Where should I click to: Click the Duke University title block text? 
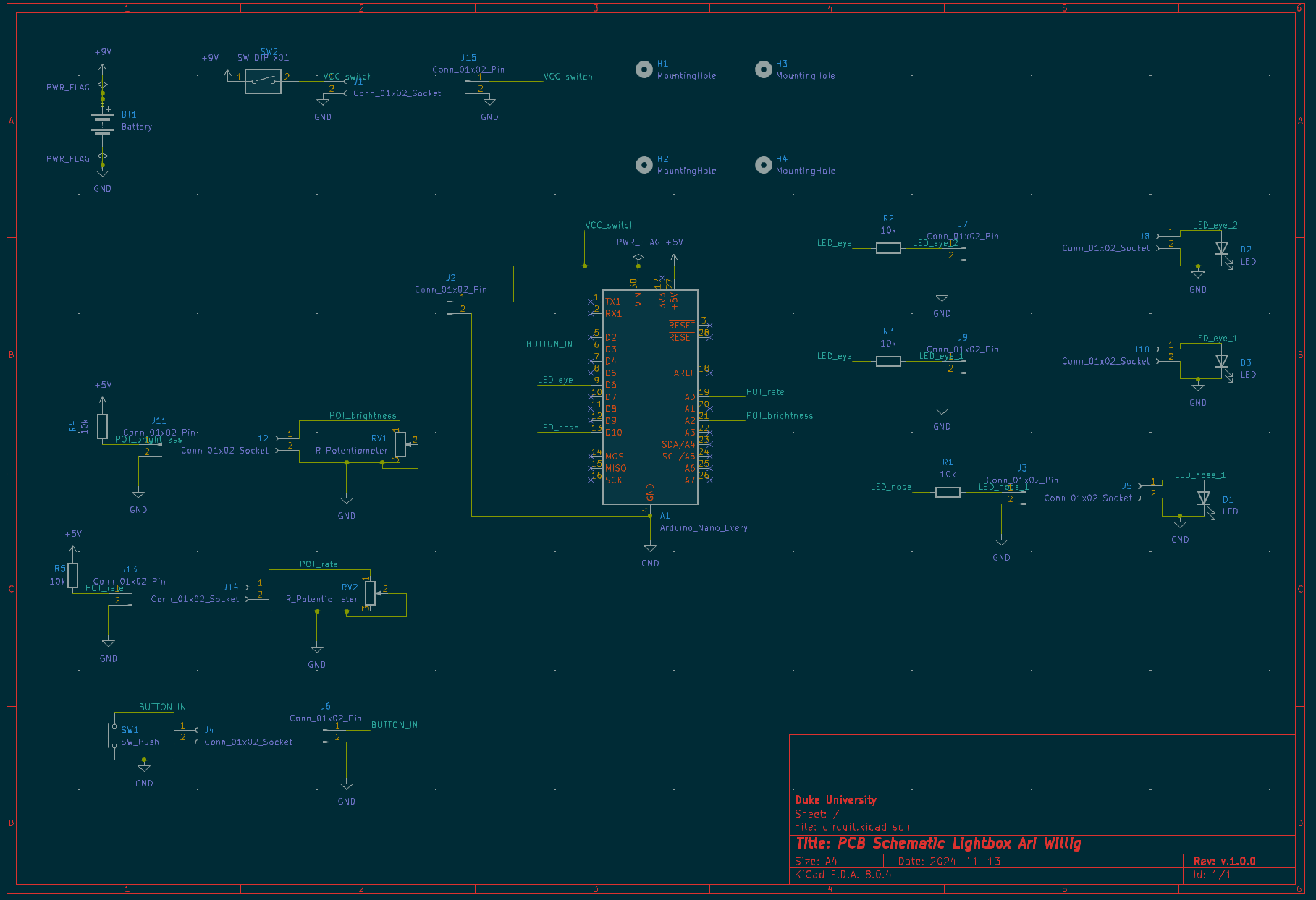click(x=836, y=800)
